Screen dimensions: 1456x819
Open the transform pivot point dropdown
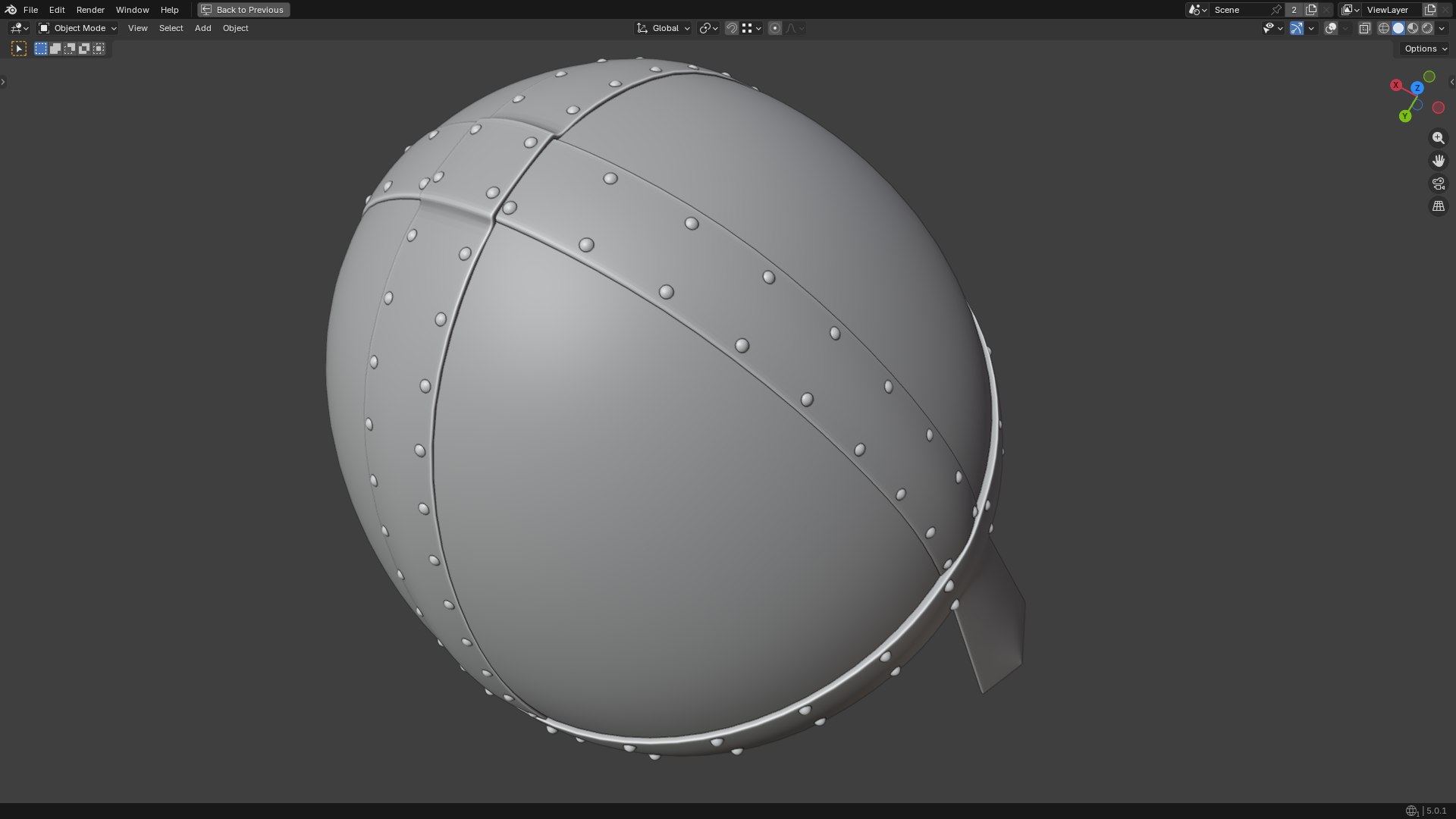(709, 28)
